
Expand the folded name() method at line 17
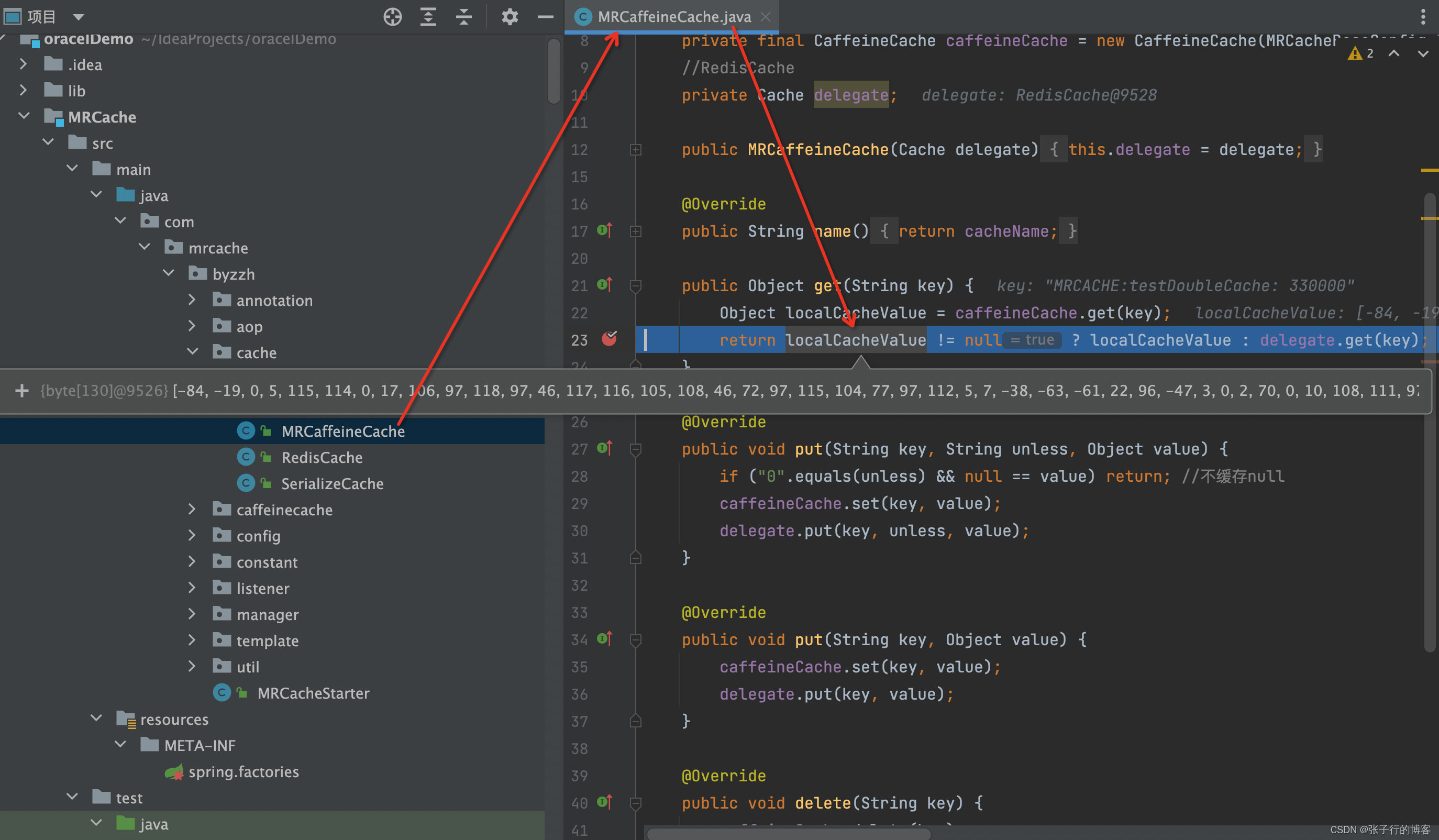pos(635,231)
